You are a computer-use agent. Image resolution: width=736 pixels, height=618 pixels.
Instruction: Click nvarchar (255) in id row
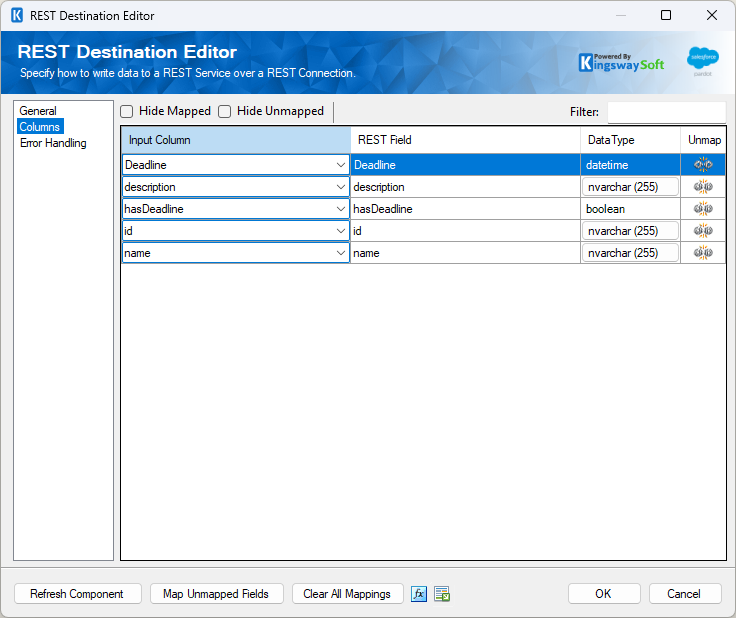click(x=630, y=231)
